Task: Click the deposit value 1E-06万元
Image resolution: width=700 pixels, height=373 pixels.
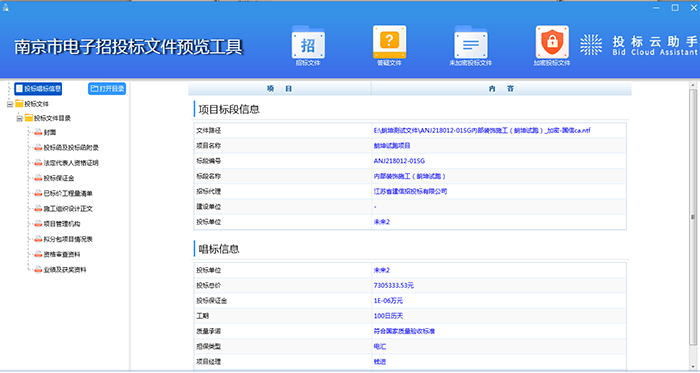Action: (388, 301)
